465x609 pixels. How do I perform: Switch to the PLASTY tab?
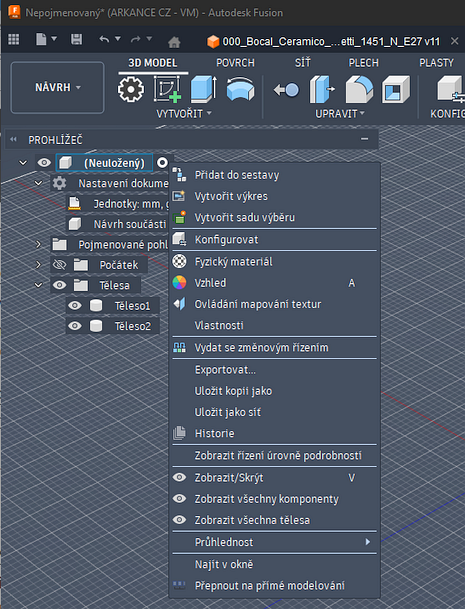[x=436, y=63]
